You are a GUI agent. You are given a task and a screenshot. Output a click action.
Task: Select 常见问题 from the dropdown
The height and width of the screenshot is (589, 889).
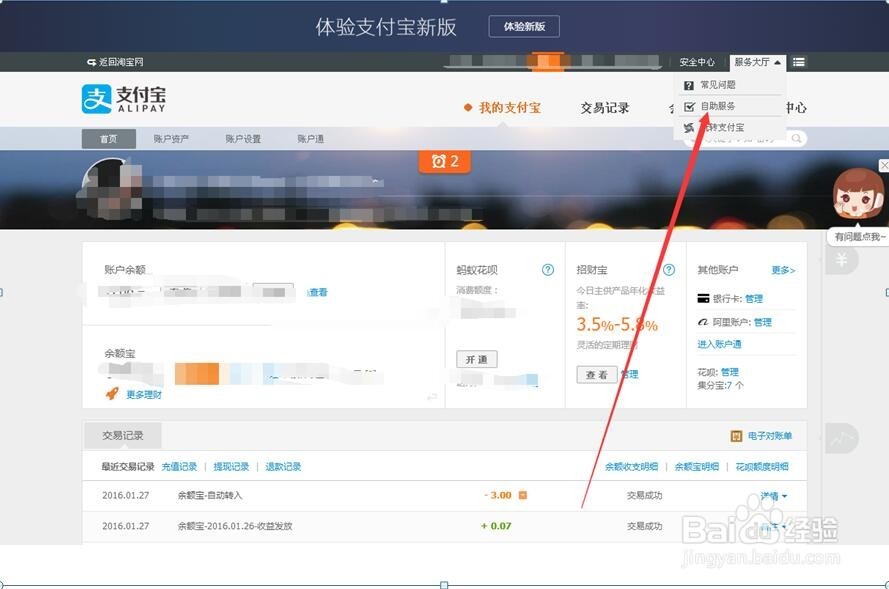(718, 85)
